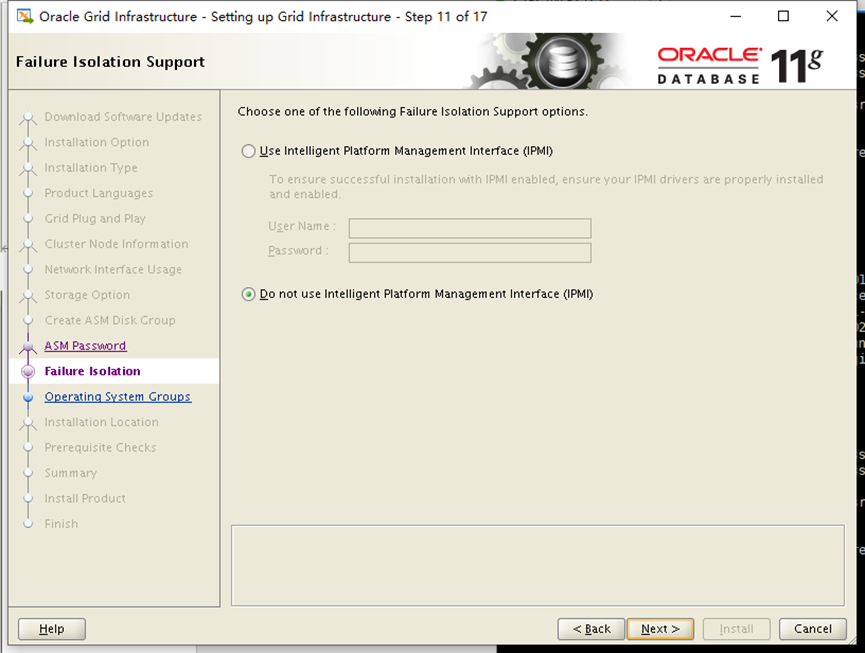Close the Oracle Grid Infrastructure window
The image size is (865, 653).
(x=832, y=17)
